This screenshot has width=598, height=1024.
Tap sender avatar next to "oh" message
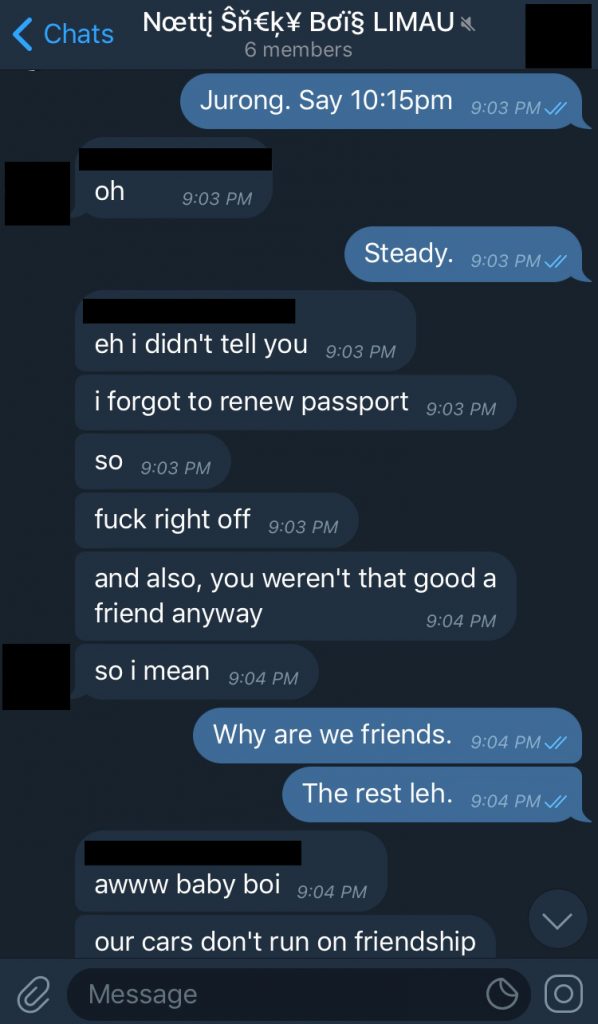[37, 193]
